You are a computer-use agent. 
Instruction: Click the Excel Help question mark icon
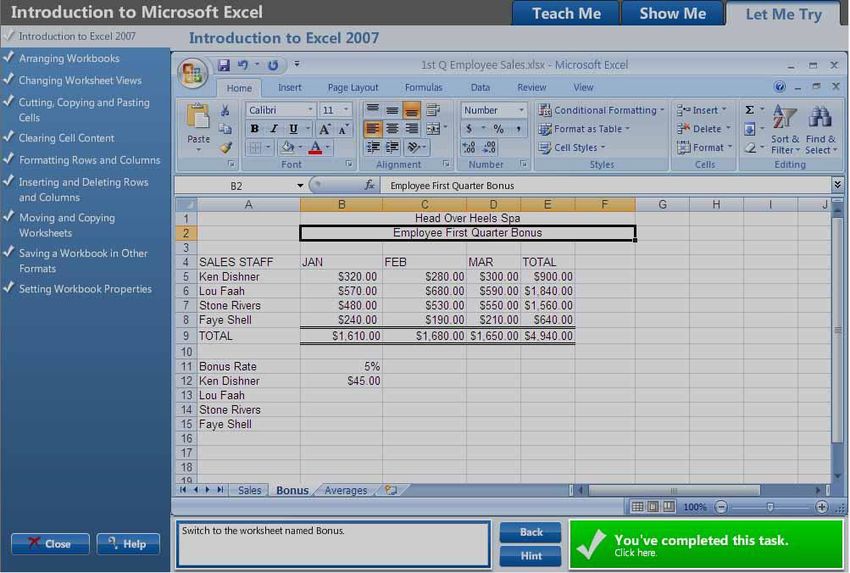[x=780, y=87]
